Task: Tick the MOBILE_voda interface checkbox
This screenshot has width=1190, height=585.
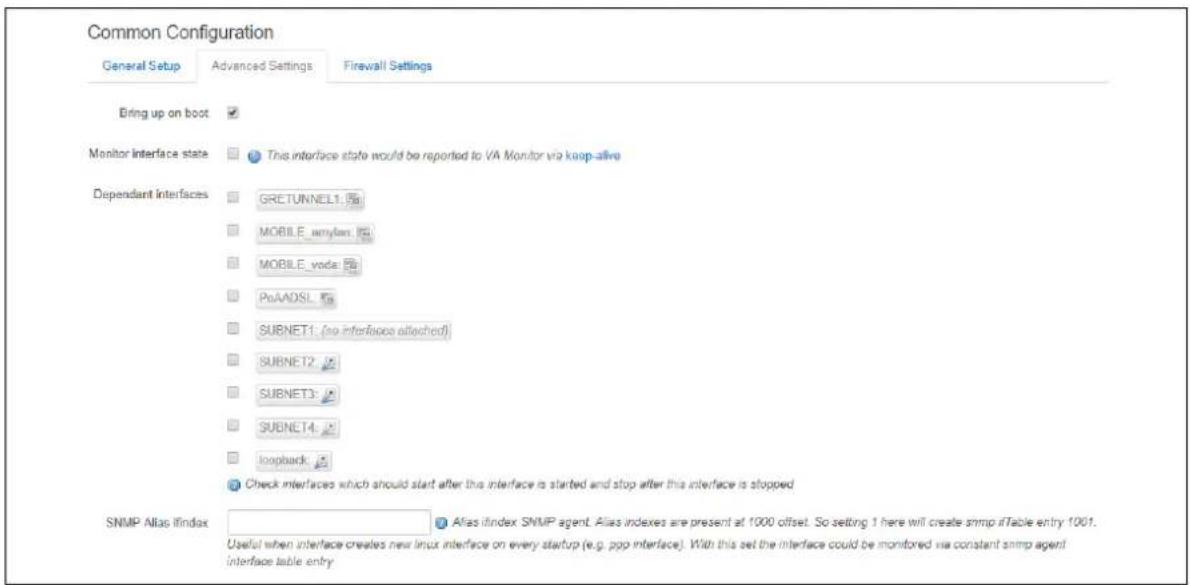Action: (x=234, y=263)
